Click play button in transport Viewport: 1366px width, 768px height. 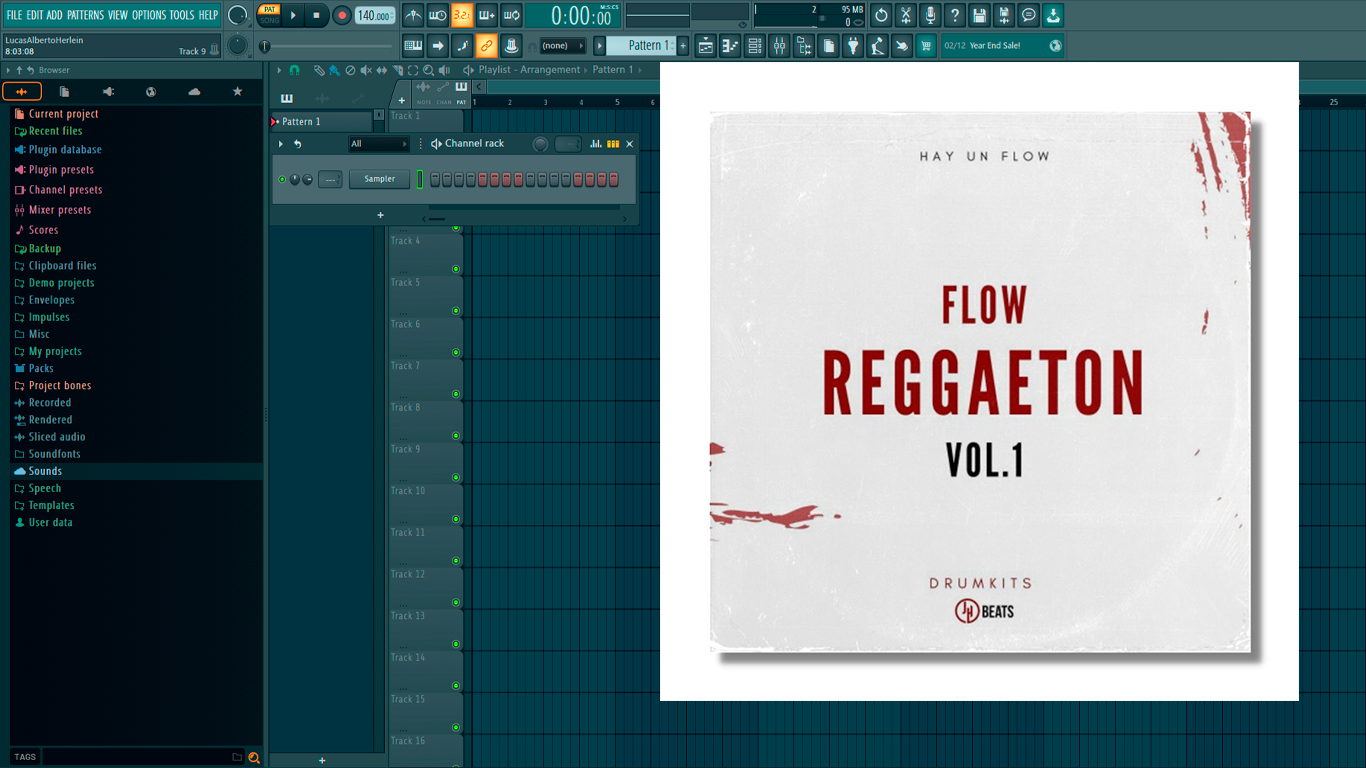tap(293, 15)
